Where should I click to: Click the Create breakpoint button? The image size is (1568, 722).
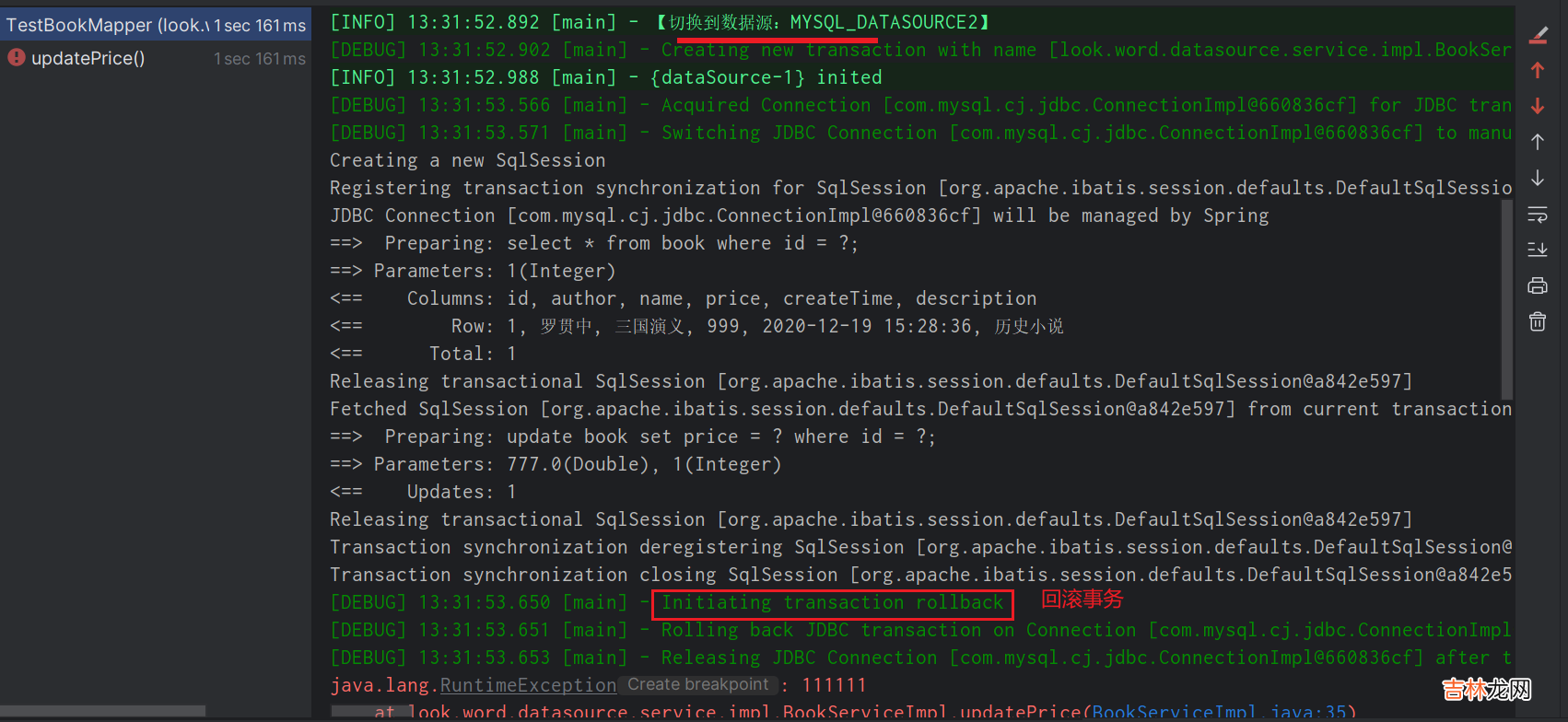[697, 684]
